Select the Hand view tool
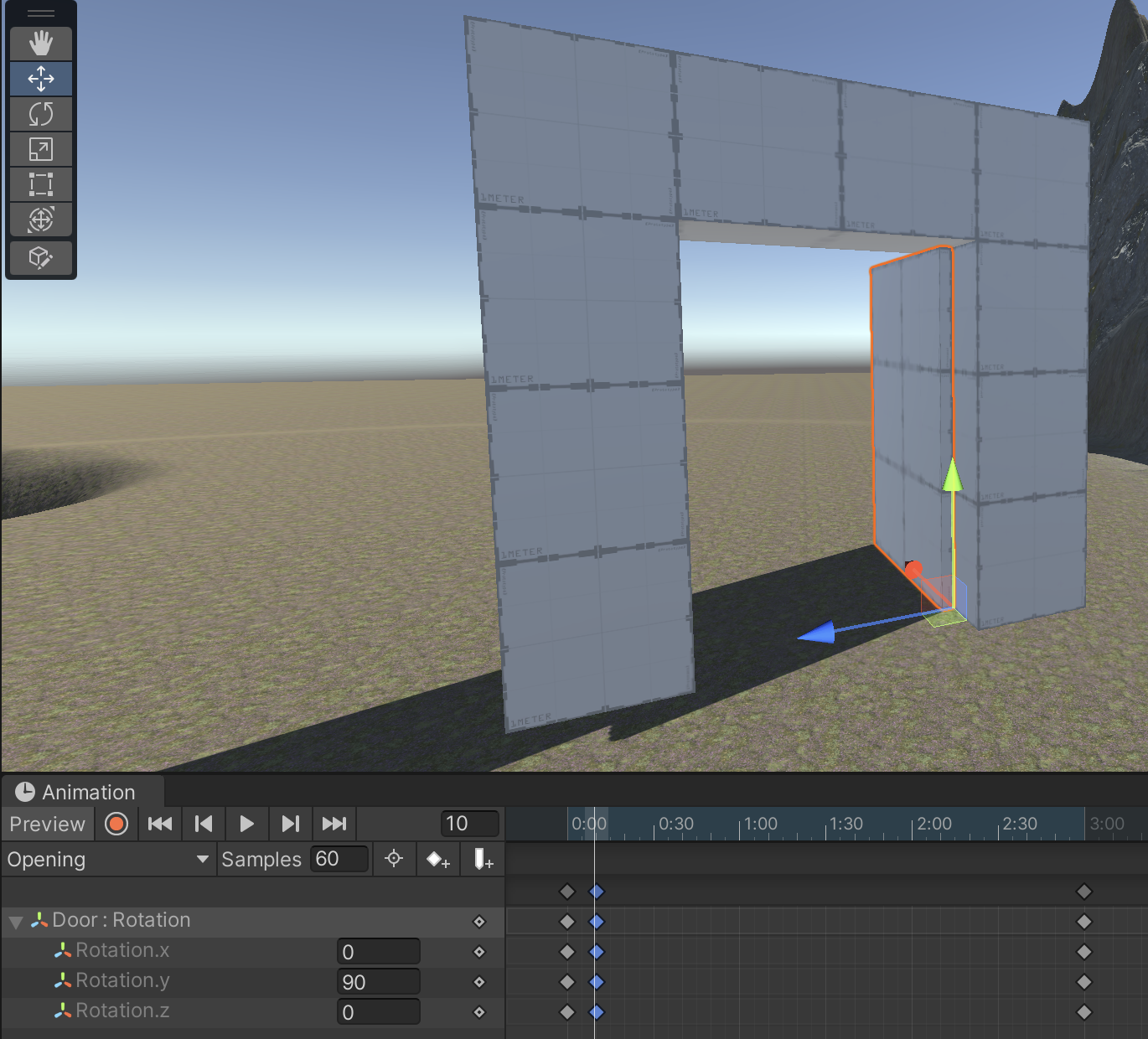Screen dimensions: 1148x1039 click(x=40, y=44)
